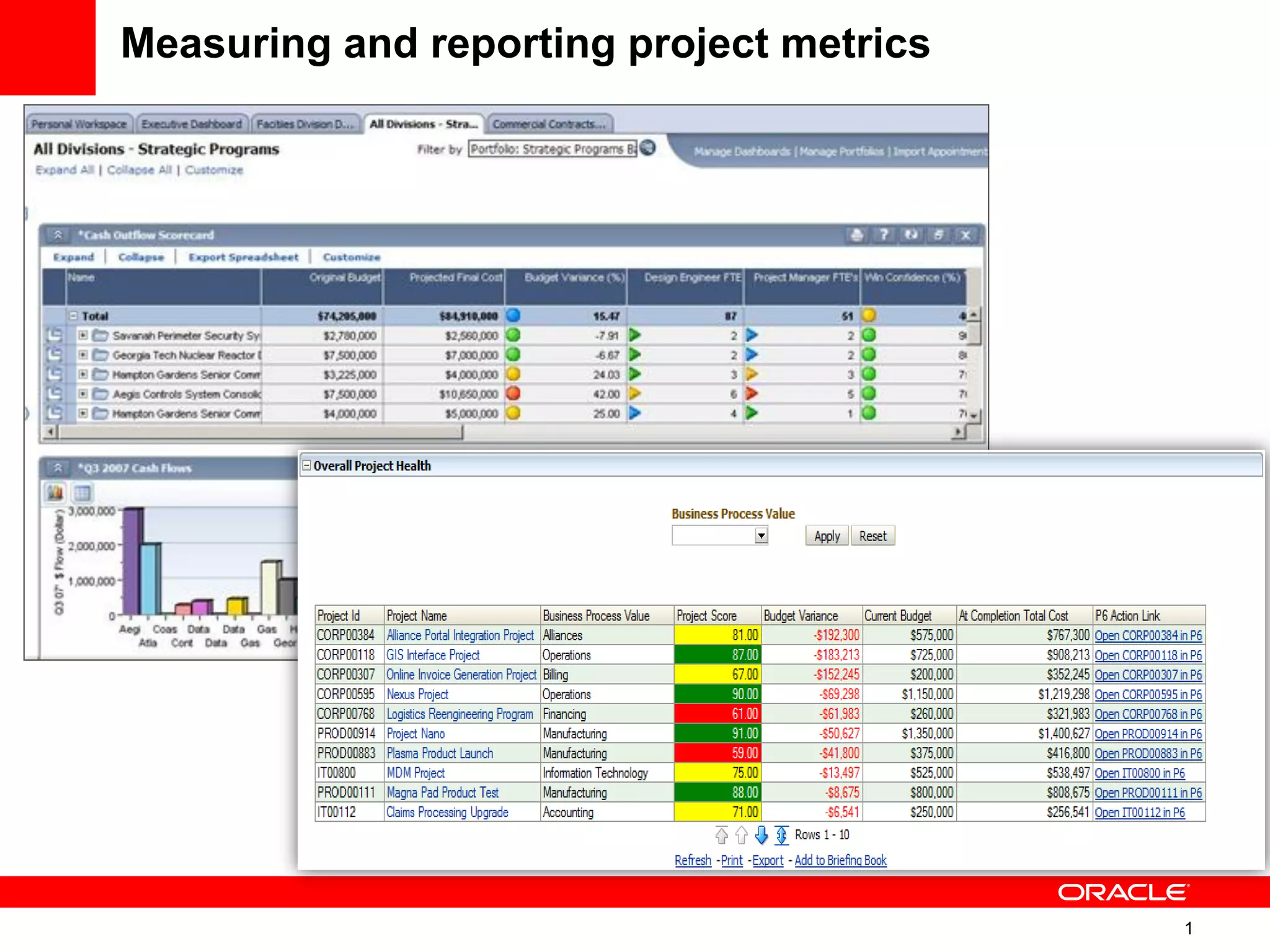
Task: Switch Q3 Cash Flows to chart view
Action: (55, 493)
